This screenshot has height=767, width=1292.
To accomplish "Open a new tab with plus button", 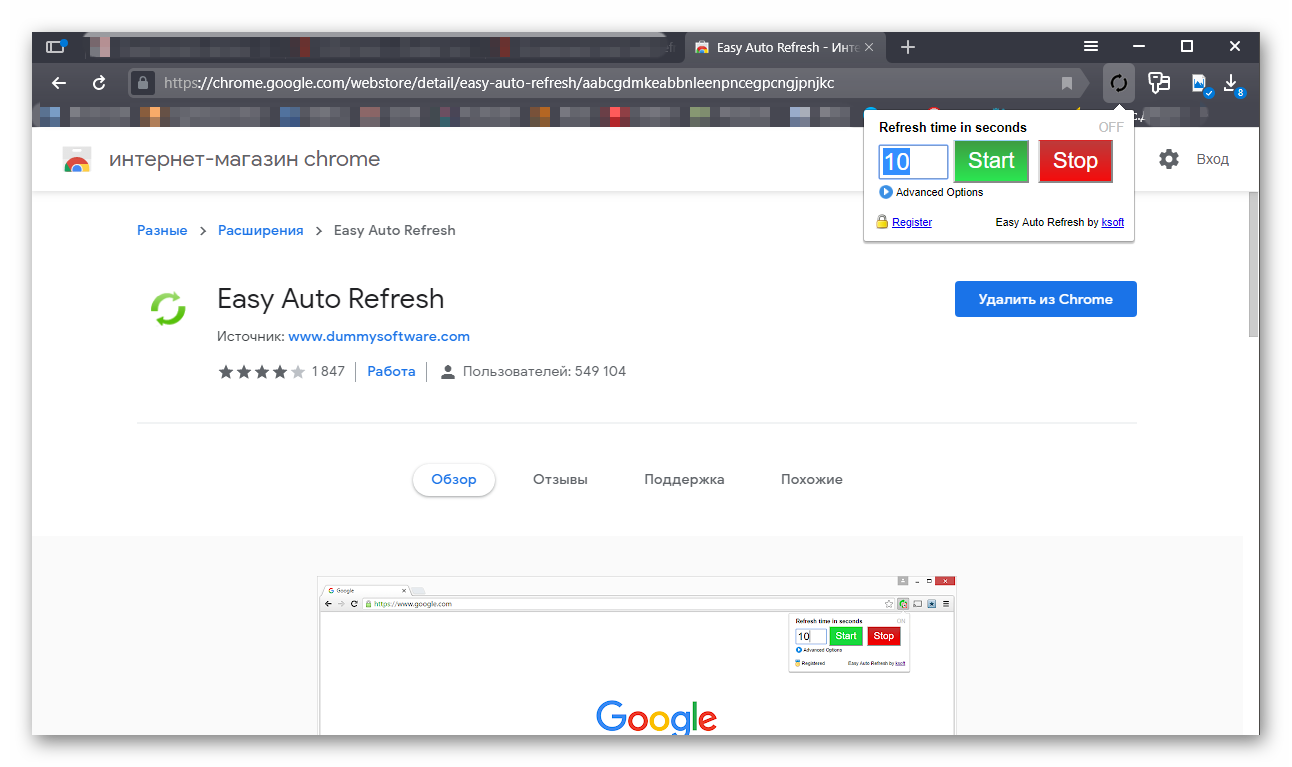I will pos(907,47).
